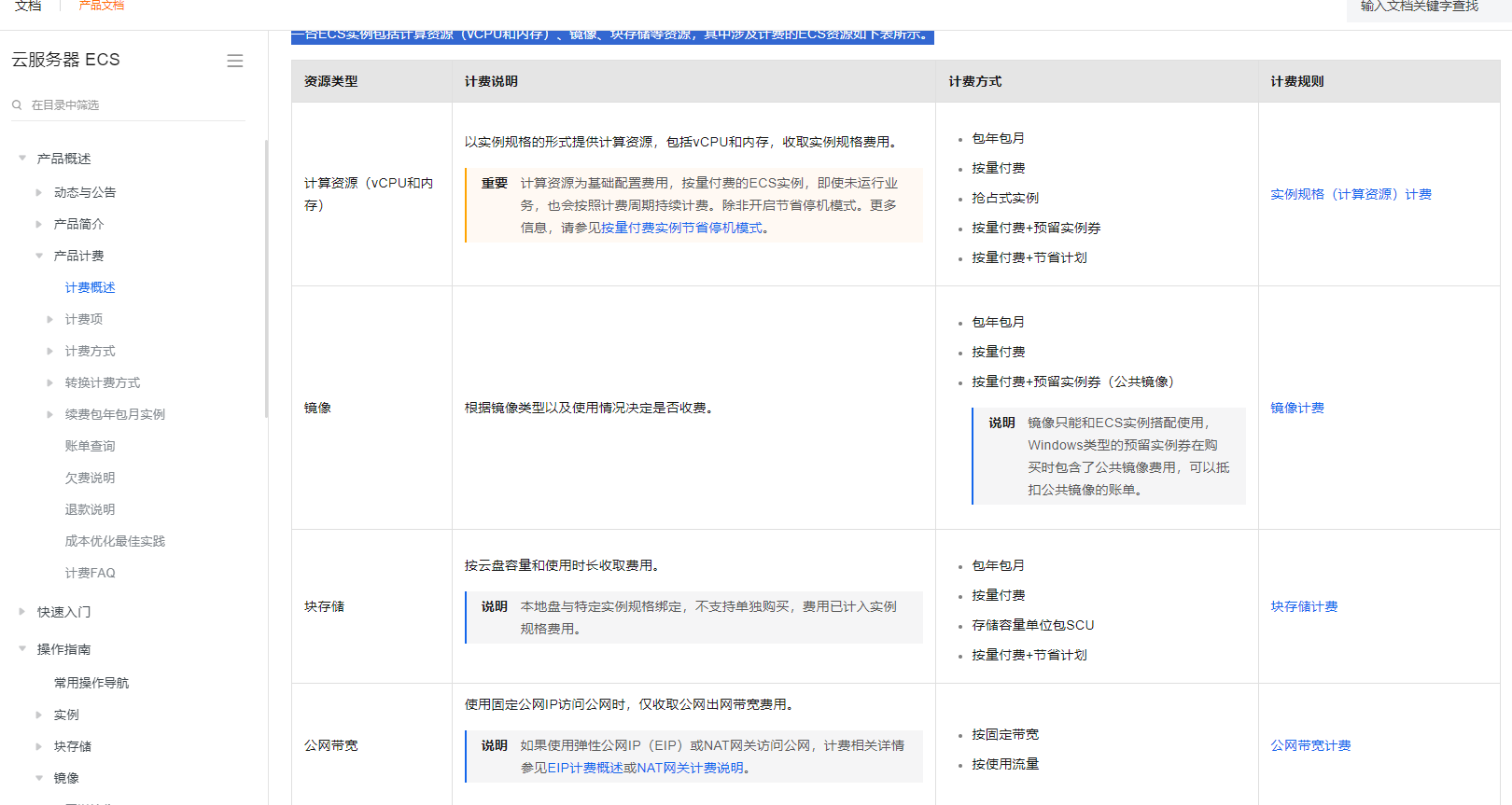Screen dimensions: 1512x805
Task: Click the 文档 top navigation item
Action: [28, 6]
